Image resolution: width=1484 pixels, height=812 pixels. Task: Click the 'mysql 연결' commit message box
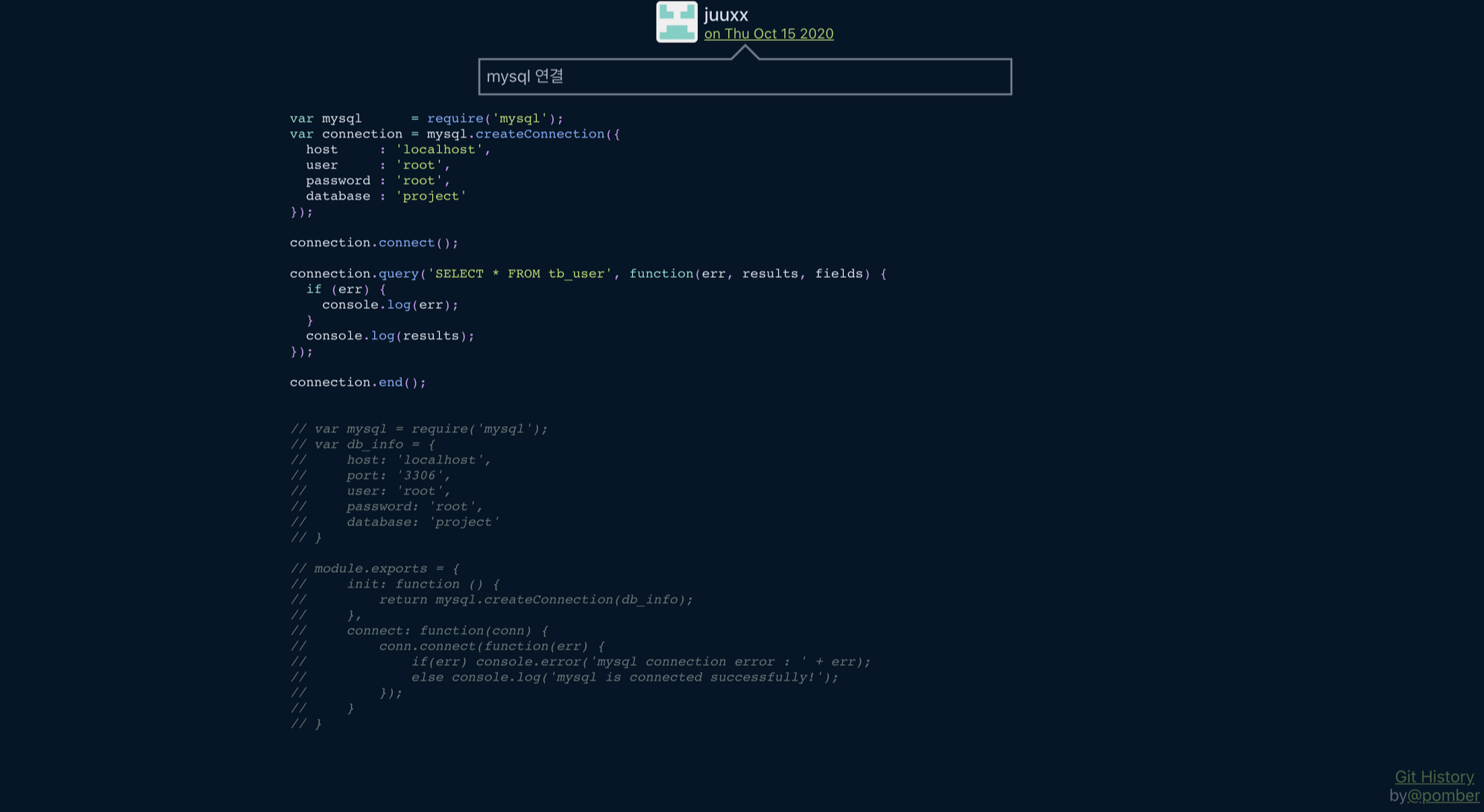(745, 77)
